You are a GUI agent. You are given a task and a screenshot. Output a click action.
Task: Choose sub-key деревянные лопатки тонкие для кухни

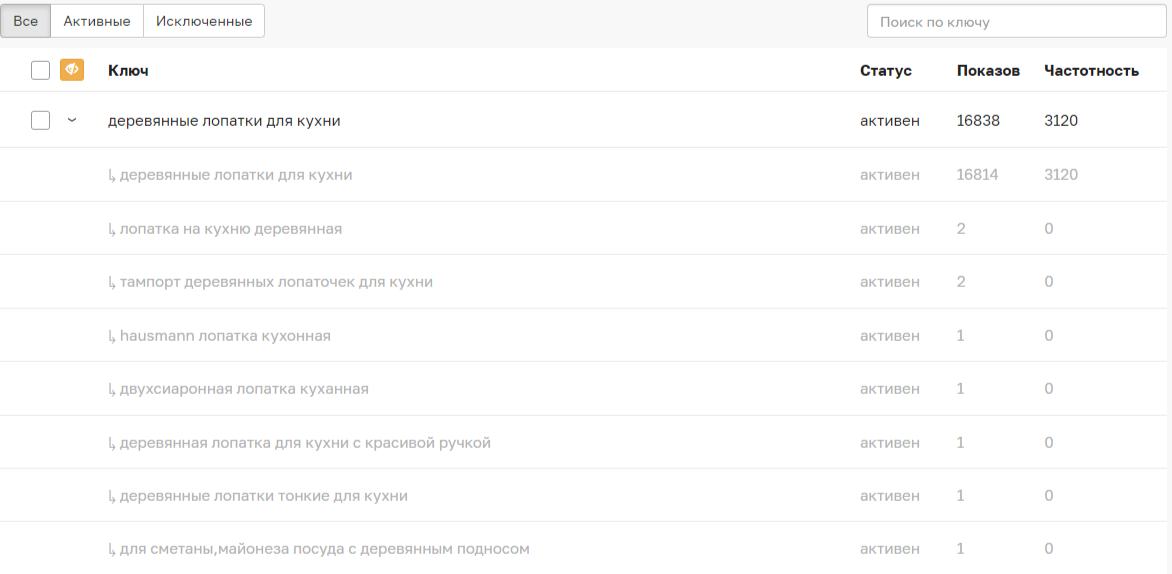coord(263,496)
